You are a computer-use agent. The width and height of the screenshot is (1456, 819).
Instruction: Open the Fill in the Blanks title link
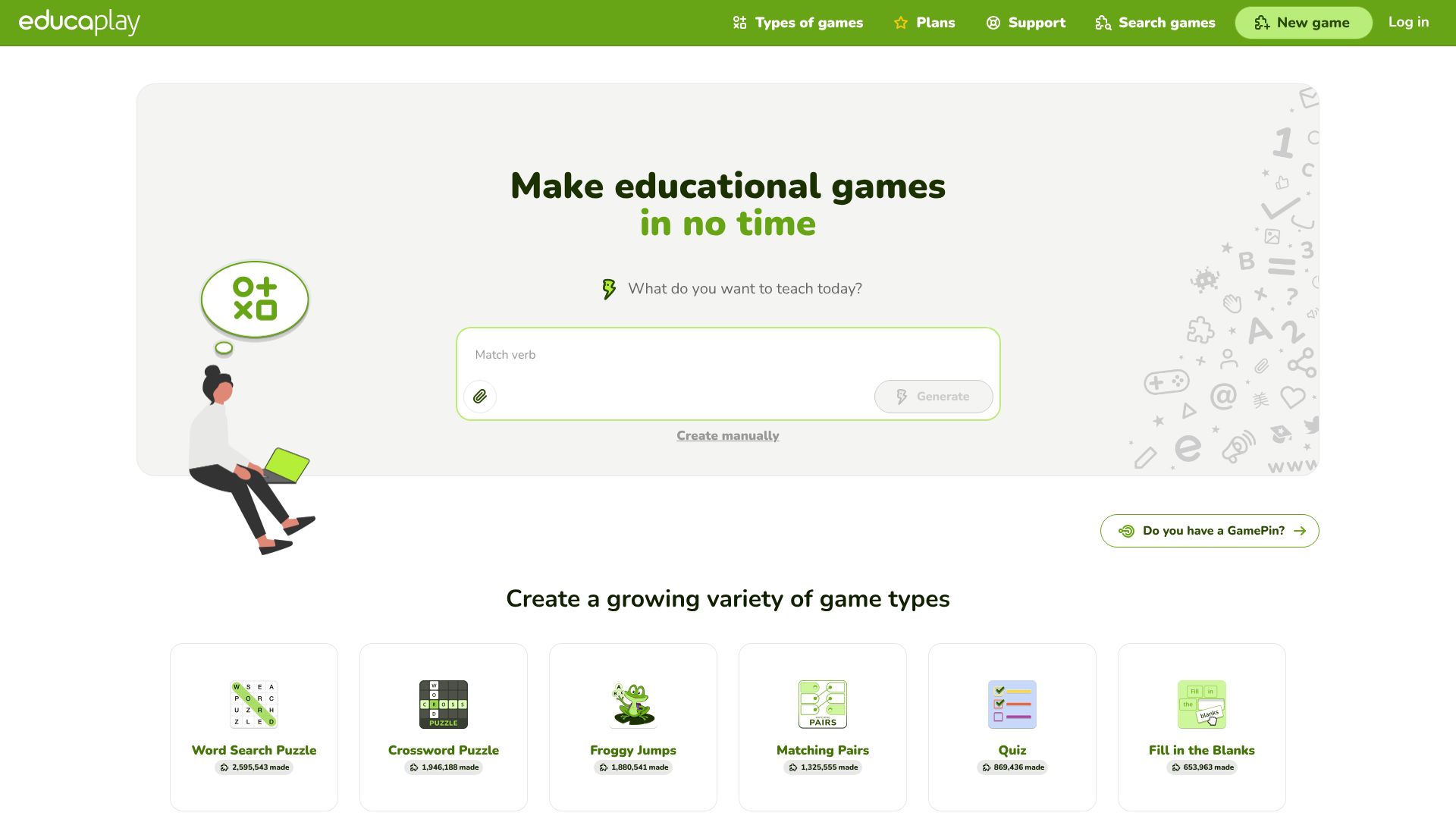pyautogui.click(x=1202, y=750)
